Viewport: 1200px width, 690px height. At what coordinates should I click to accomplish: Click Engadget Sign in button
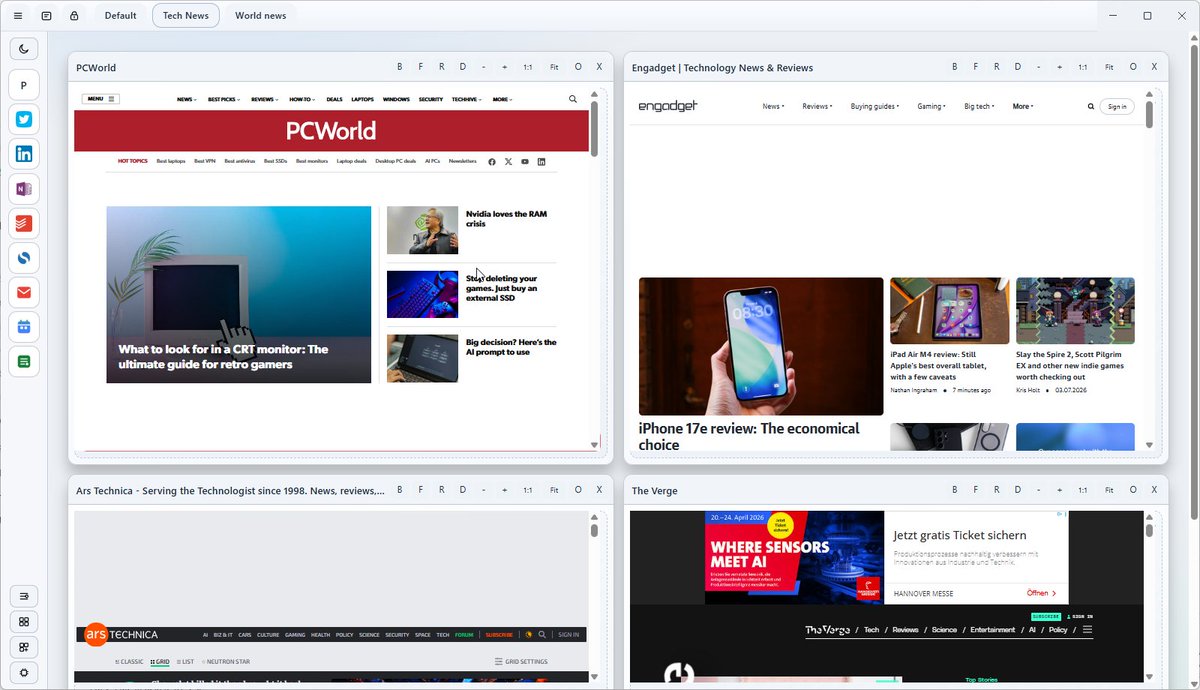1117,106
